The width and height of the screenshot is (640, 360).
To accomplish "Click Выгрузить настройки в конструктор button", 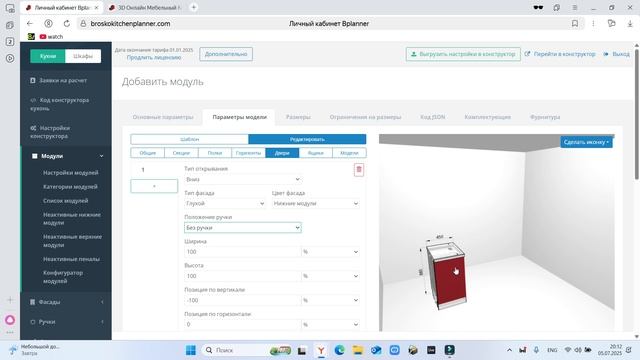I will [463, 54].
